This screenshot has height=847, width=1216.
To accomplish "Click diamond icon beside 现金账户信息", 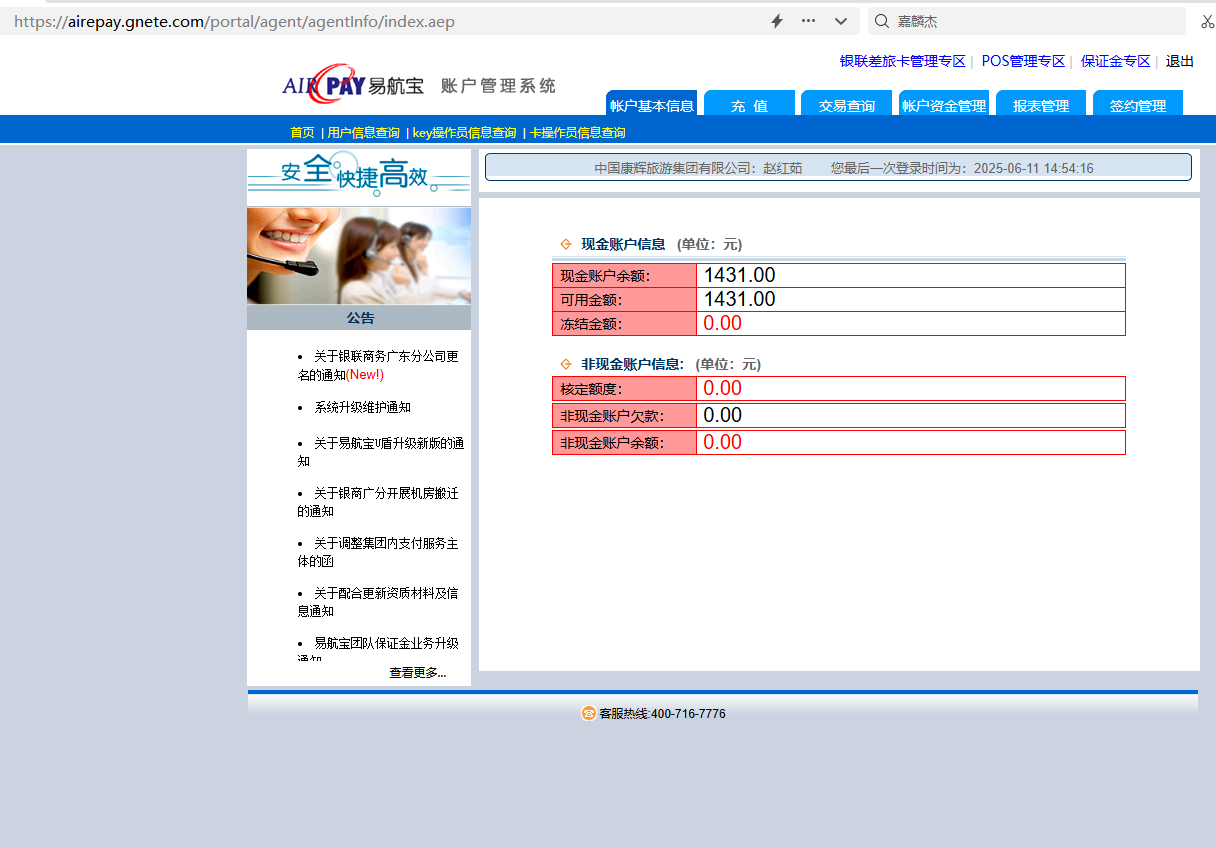I will [566, 244].
